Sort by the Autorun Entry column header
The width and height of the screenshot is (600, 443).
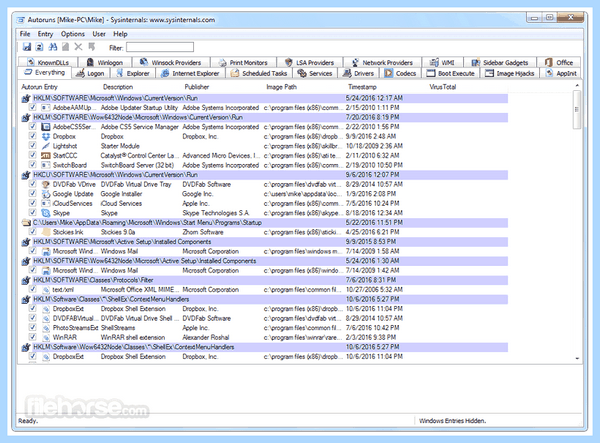39,87
